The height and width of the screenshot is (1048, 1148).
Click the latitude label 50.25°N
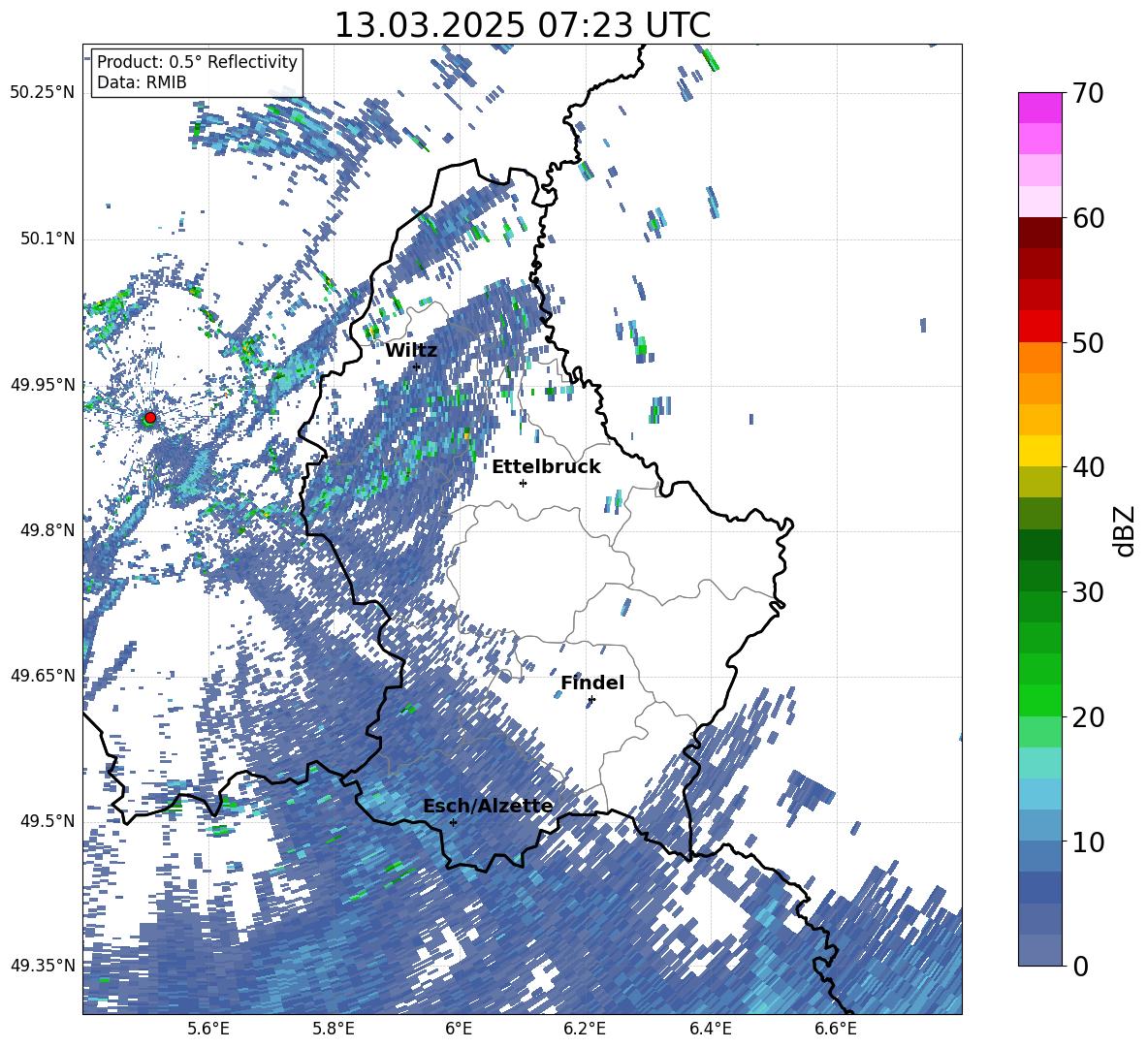point(43,93)
